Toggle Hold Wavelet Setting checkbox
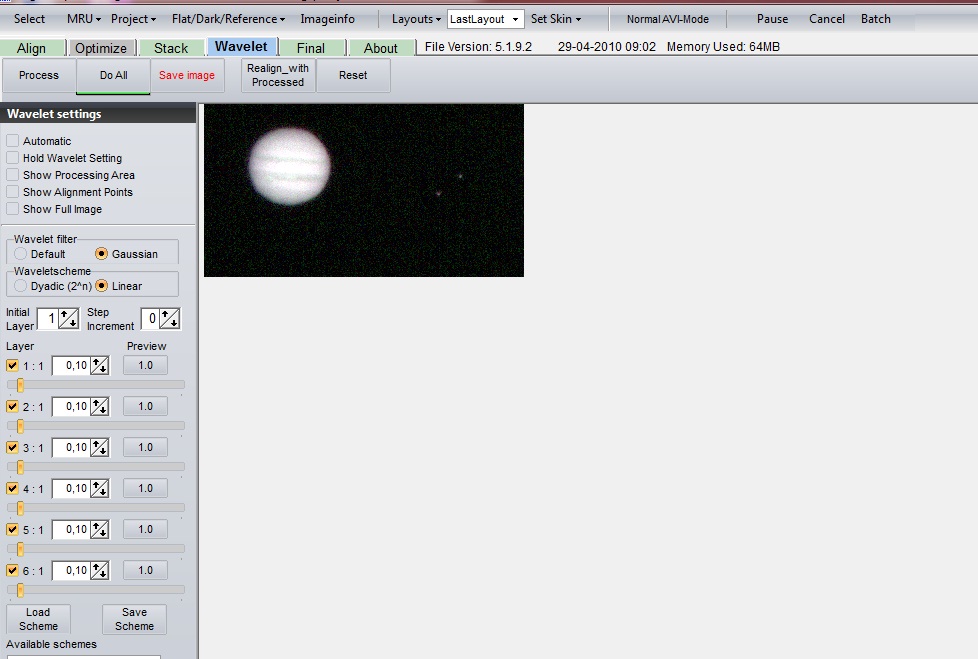 coord(12,158)
